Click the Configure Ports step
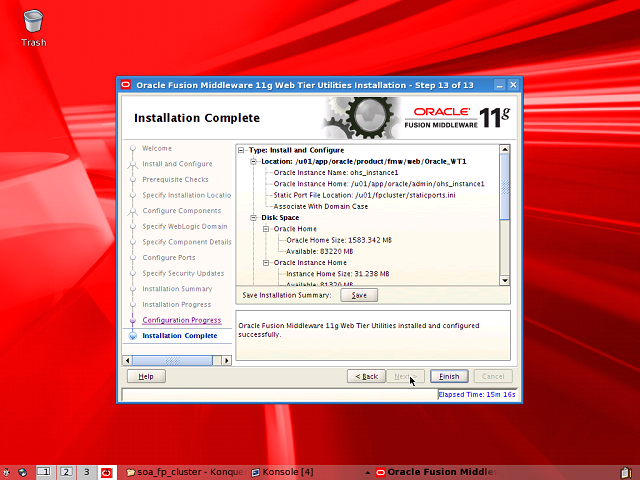 pos(169,258)
